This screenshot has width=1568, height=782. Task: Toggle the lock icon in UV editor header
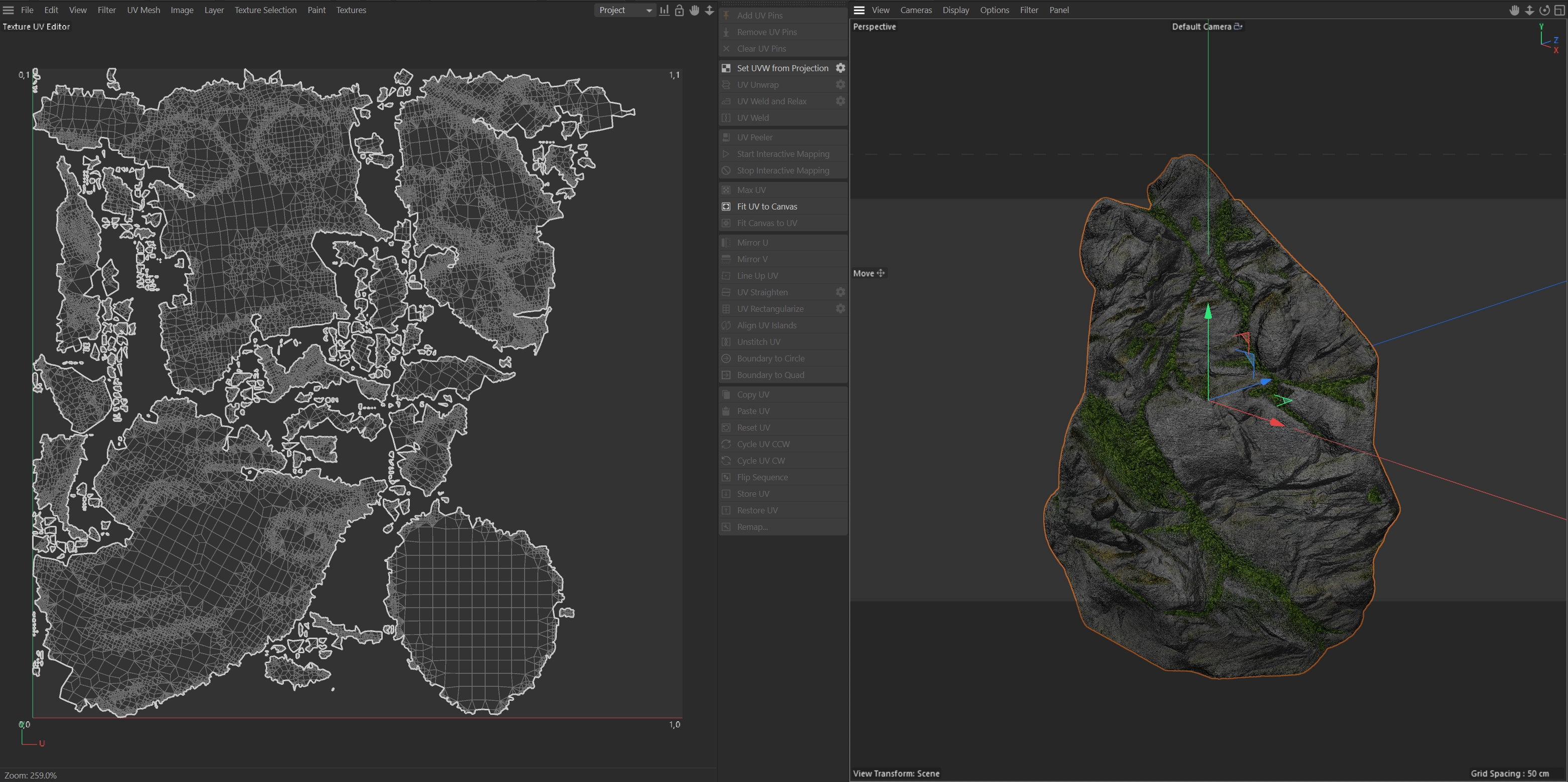[679, 11]
